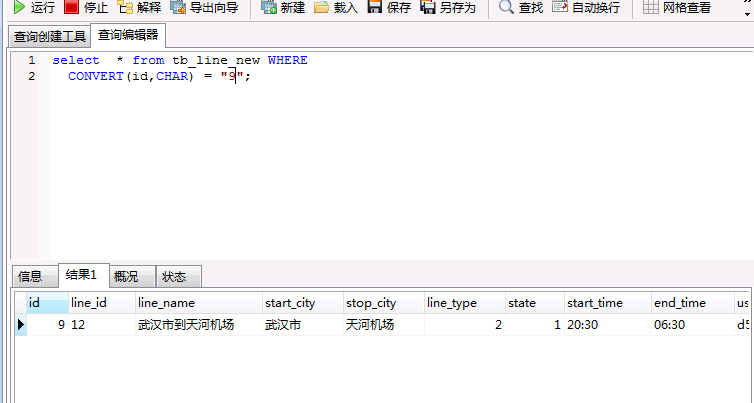Click the state column header
Image resolution: width=754 pixels, height=403 pixels.
point(535,303)
